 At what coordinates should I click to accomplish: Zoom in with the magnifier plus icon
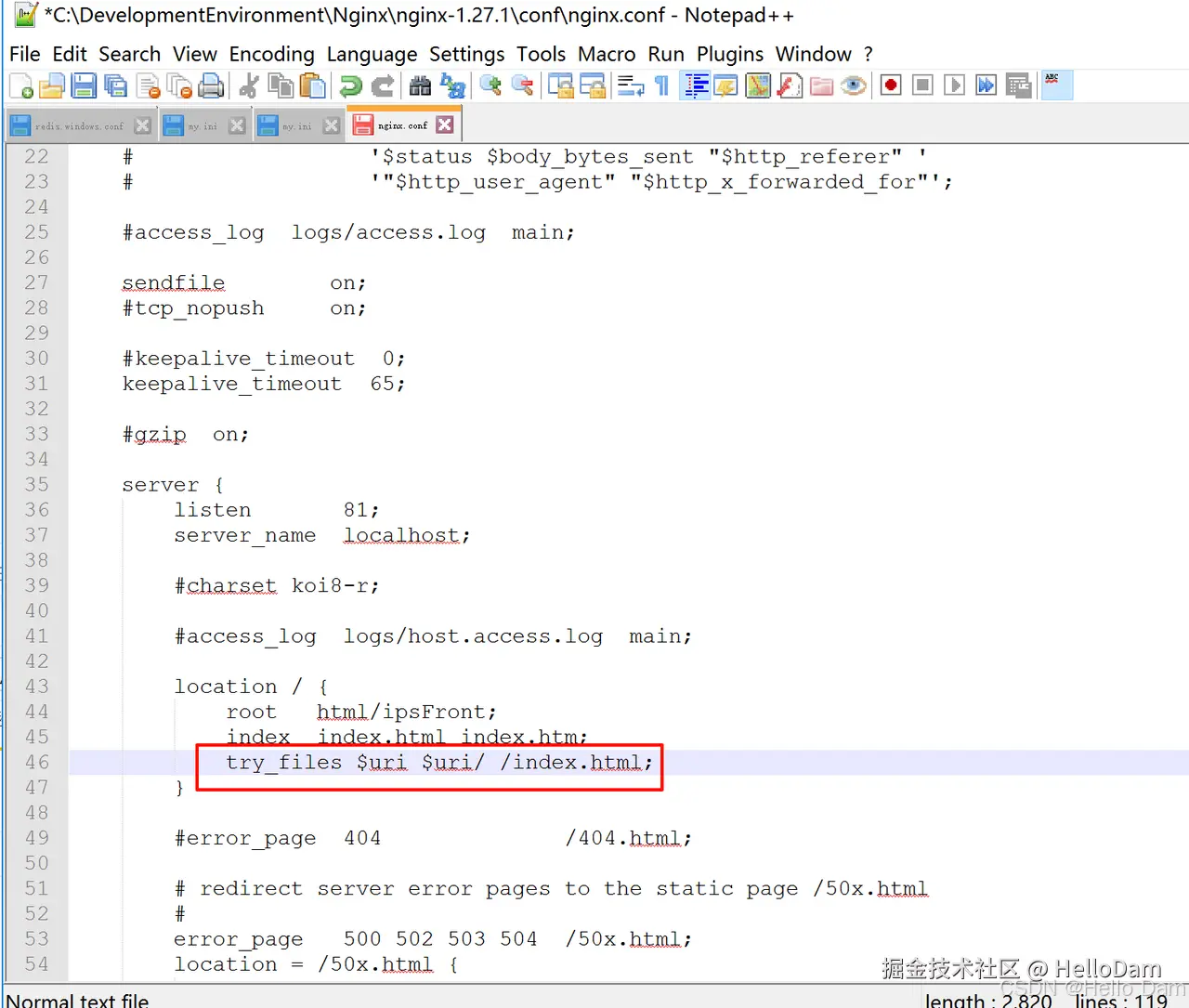pyautogui.click(x=490, y=86)
